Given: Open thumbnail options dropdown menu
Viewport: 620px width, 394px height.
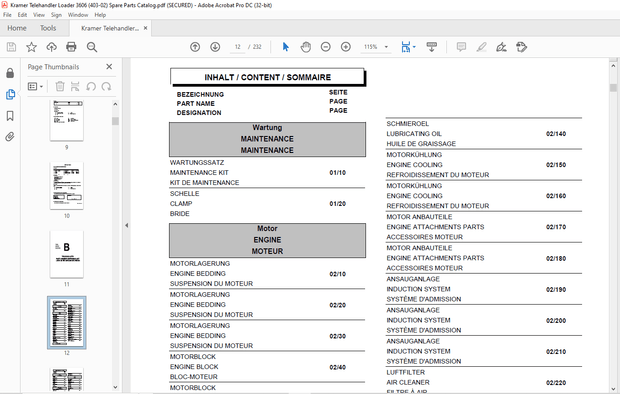Looking at the screenshot, I should click(x=35, y=86).
